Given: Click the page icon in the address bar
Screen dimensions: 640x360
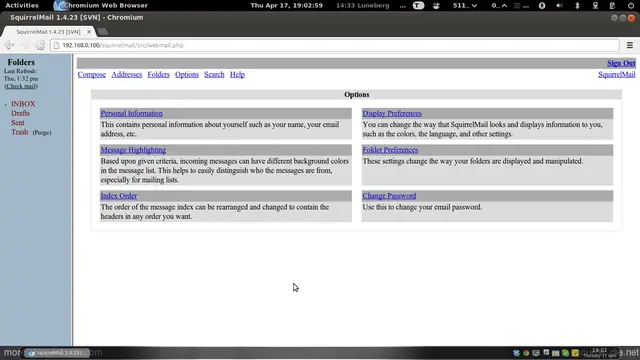Looking at the screenshot, I should (x=56, y=45).
